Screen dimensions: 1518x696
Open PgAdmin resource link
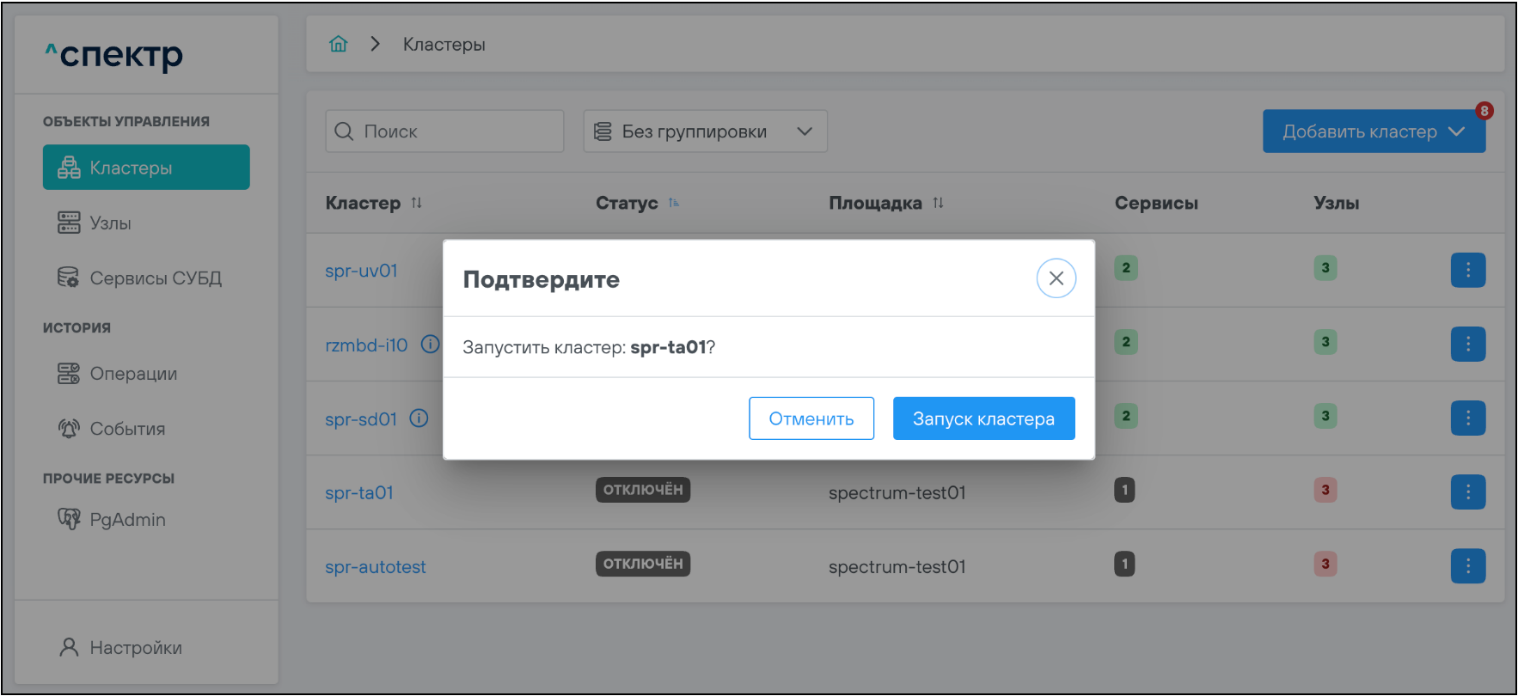coord(127,520)
